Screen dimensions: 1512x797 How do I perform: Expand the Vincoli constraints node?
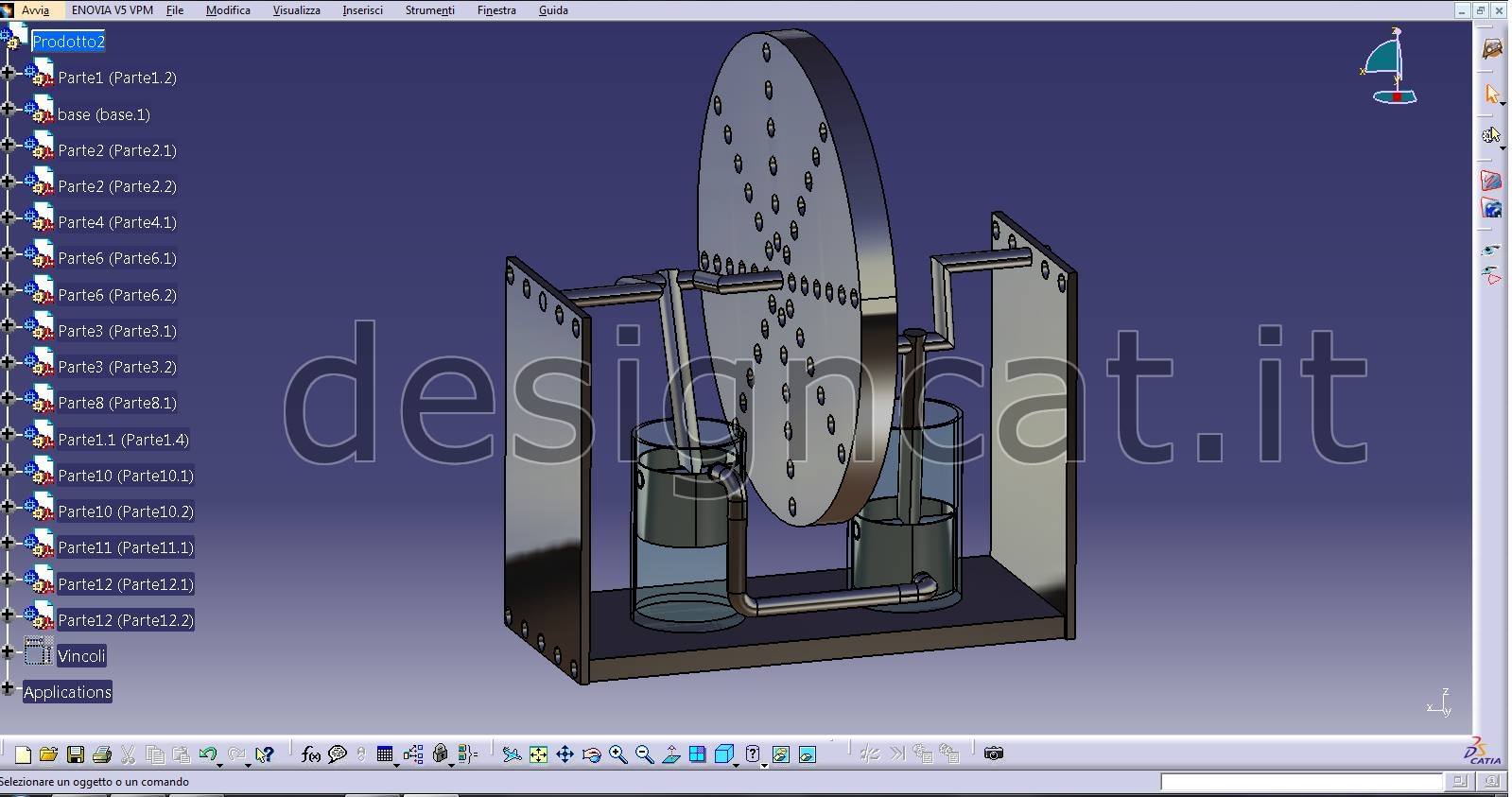click(x=8, y=651)
